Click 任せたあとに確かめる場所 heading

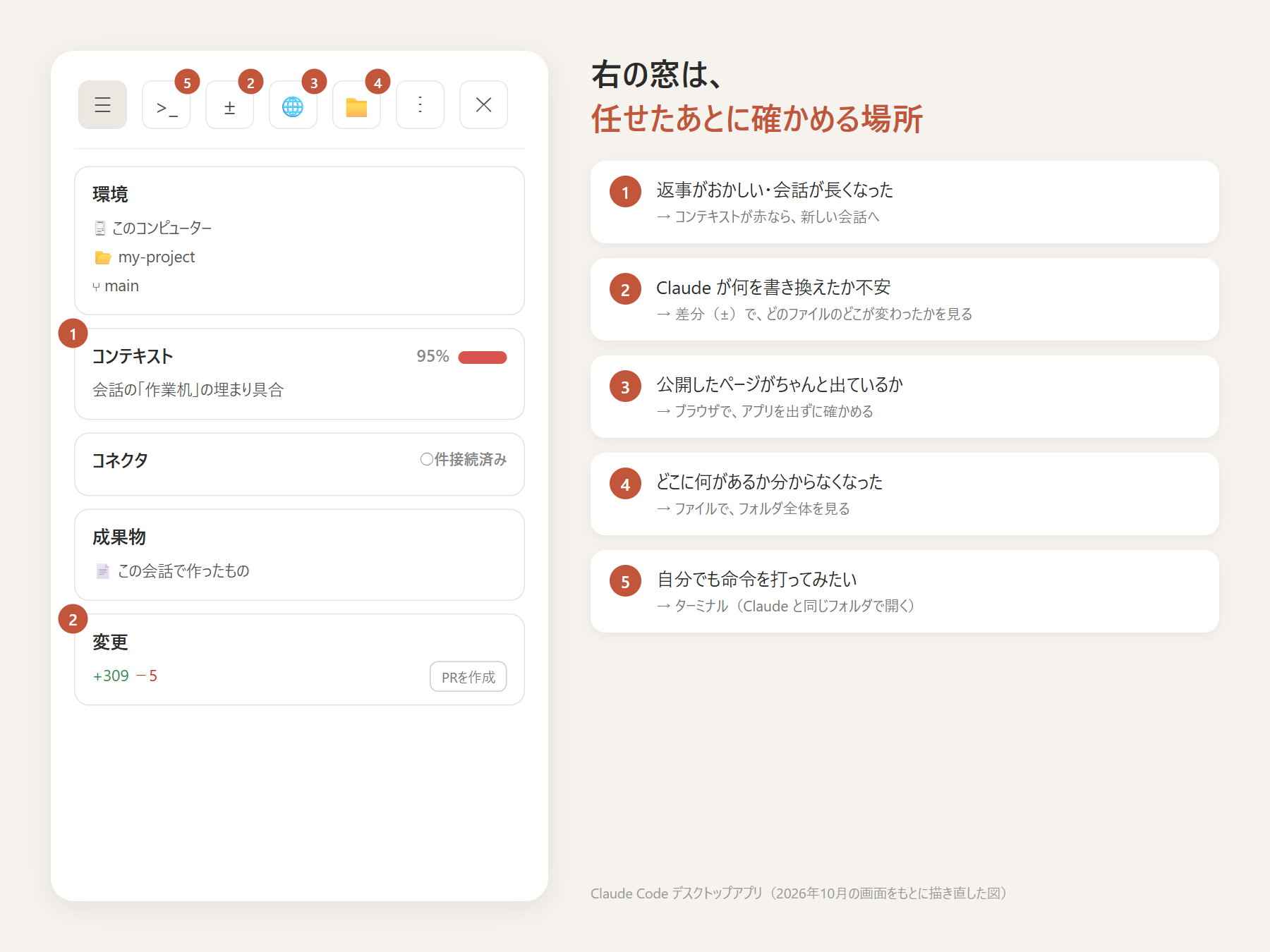coord(757,118)
